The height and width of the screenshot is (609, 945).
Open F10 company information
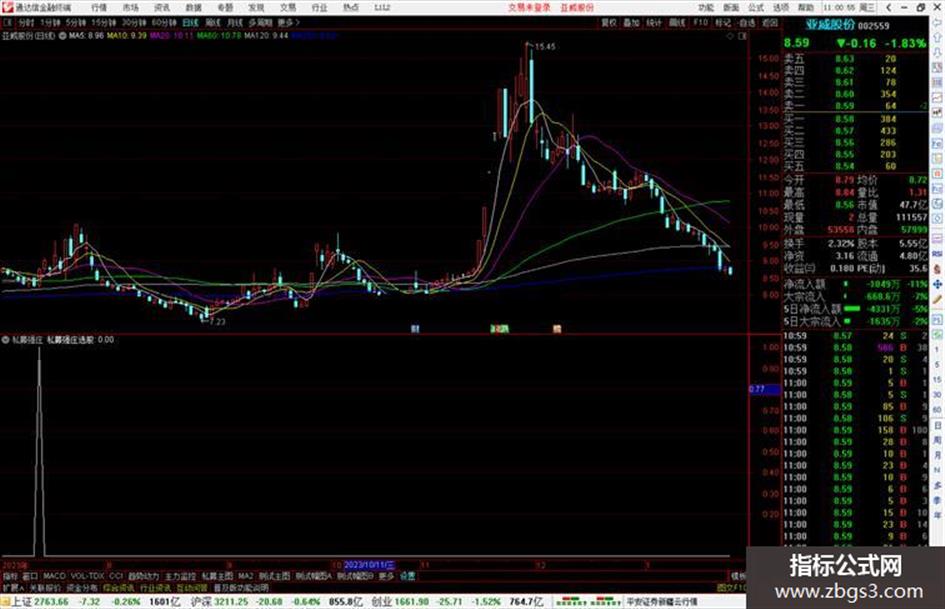click(x=700, y=22)
